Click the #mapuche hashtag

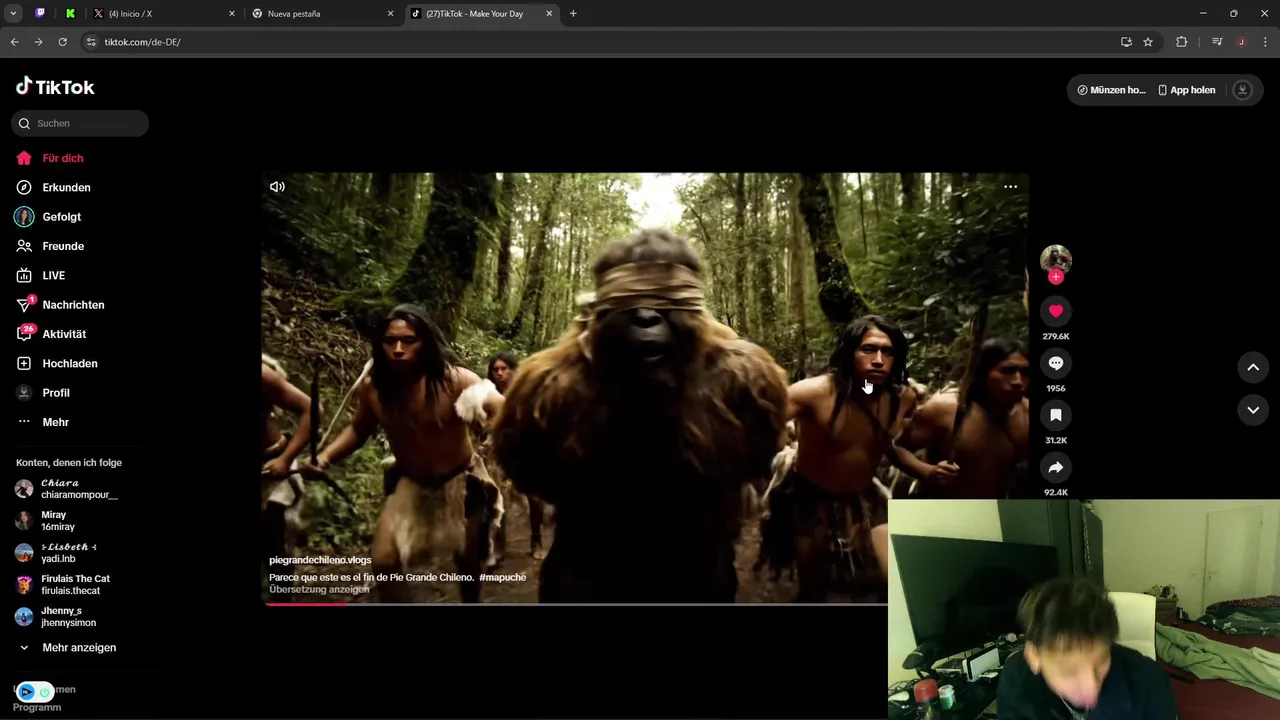pos(502,577)
